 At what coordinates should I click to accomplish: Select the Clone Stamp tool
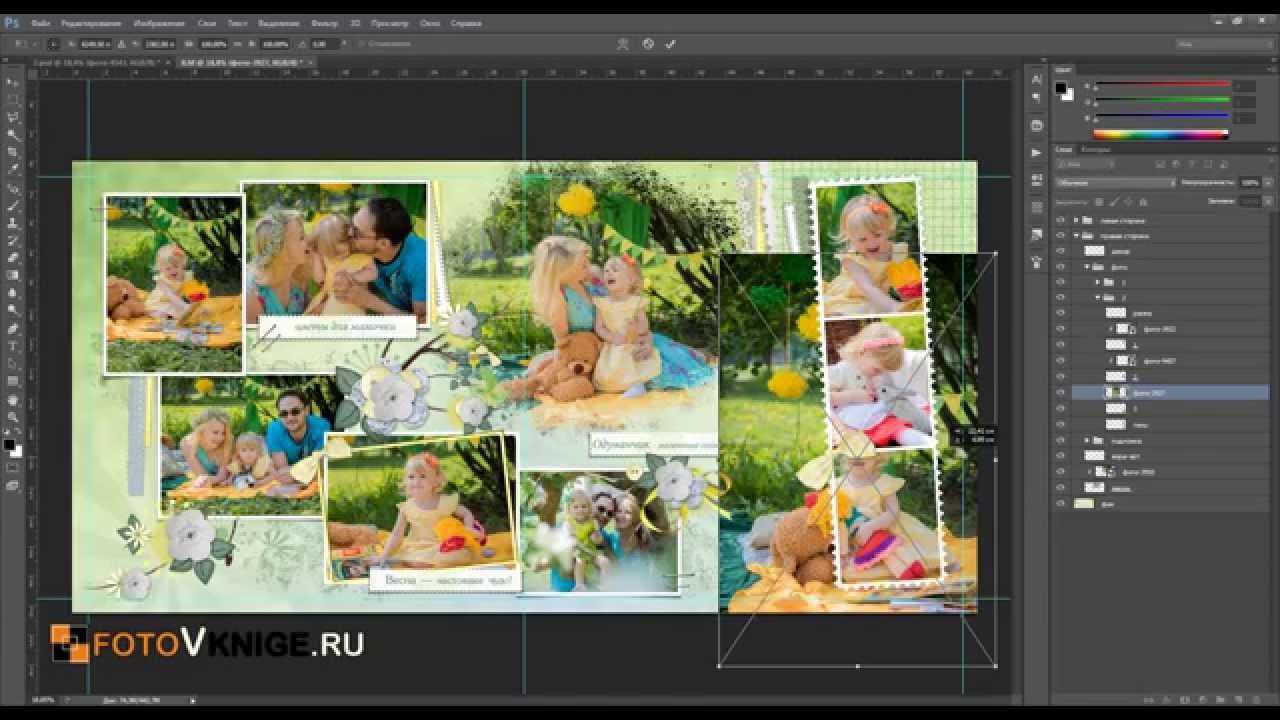pyautogui.click(x=13, y=223)
